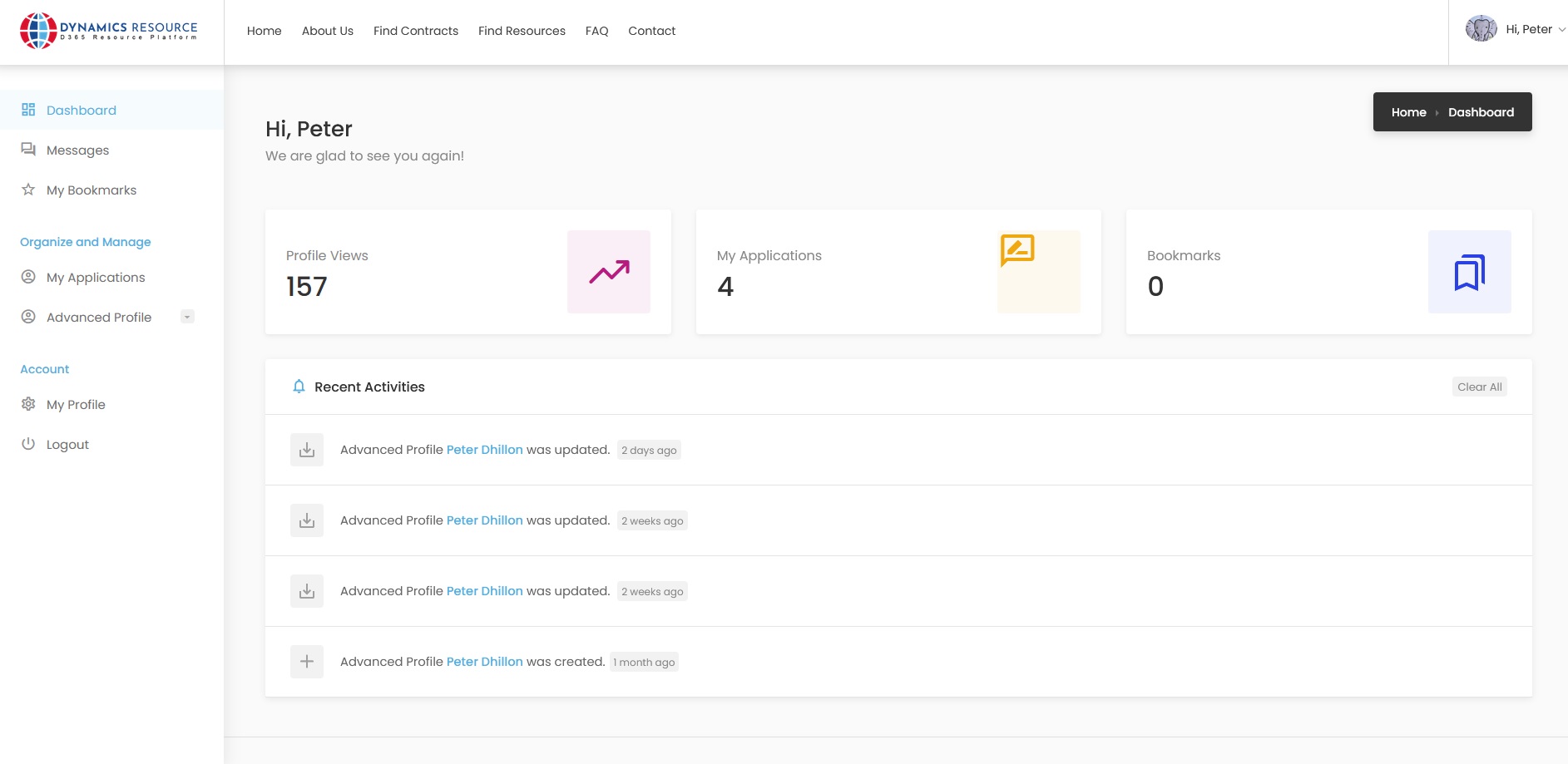Click download icon on the 2 days ago activity
Image resolution: width=1568 pixels, height=764 pixels.
307,450
